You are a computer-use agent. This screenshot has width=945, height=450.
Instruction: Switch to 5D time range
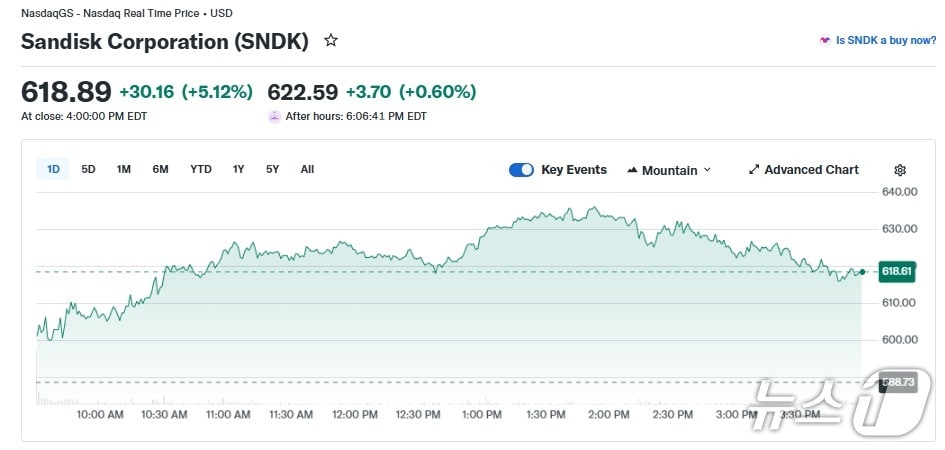88,169
